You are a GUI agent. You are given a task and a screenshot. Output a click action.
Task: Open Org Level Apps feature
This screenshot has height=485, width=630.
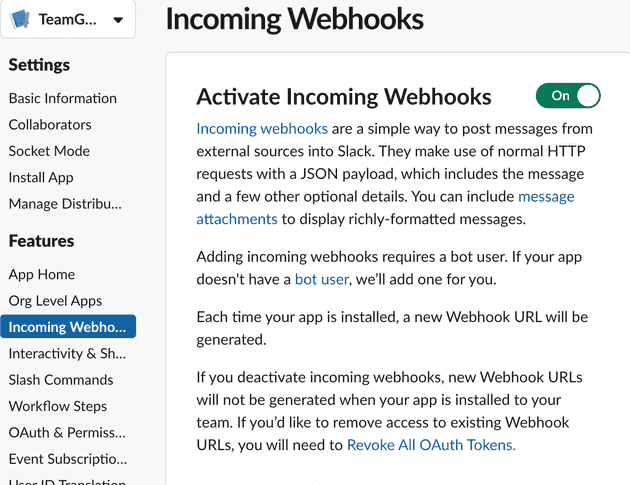click(x=55, y=301)
